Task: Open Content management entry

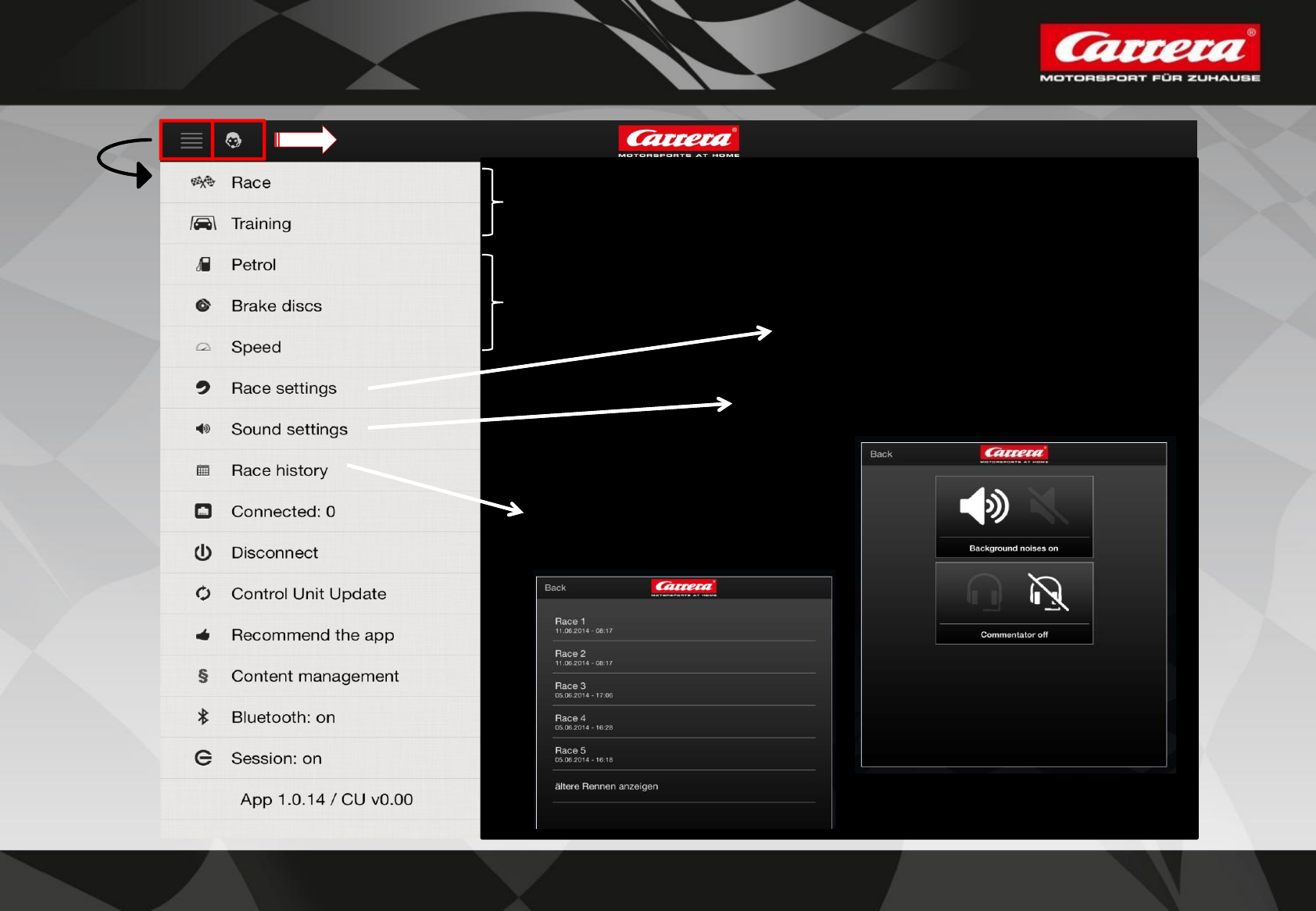Action: click(x=320, y=676)
